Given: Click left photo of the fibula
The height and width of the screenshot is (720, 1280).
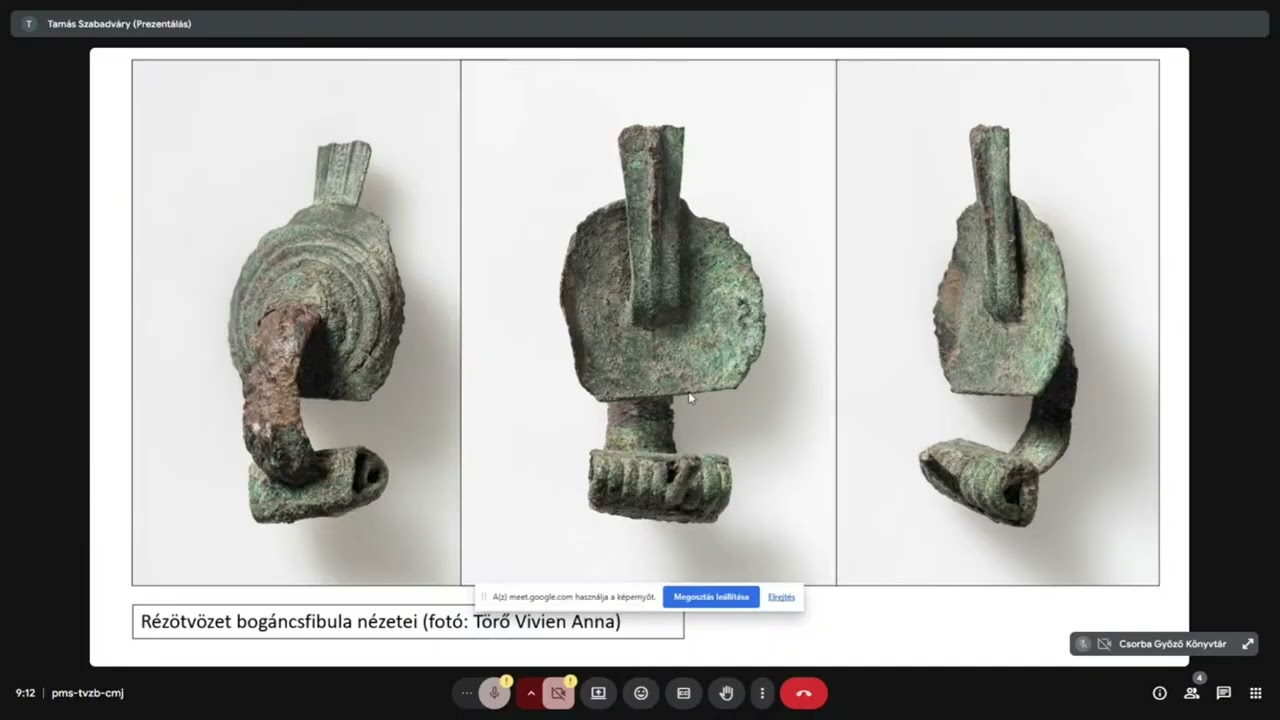Looking at the screenshot, I should (x=296, y=322).
